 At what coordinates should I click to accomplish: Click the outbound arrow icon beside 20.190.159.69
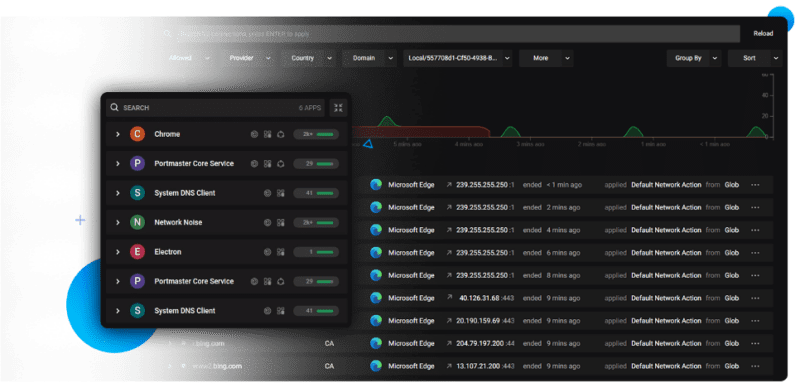pyautogui.click(x=449, y=321)
